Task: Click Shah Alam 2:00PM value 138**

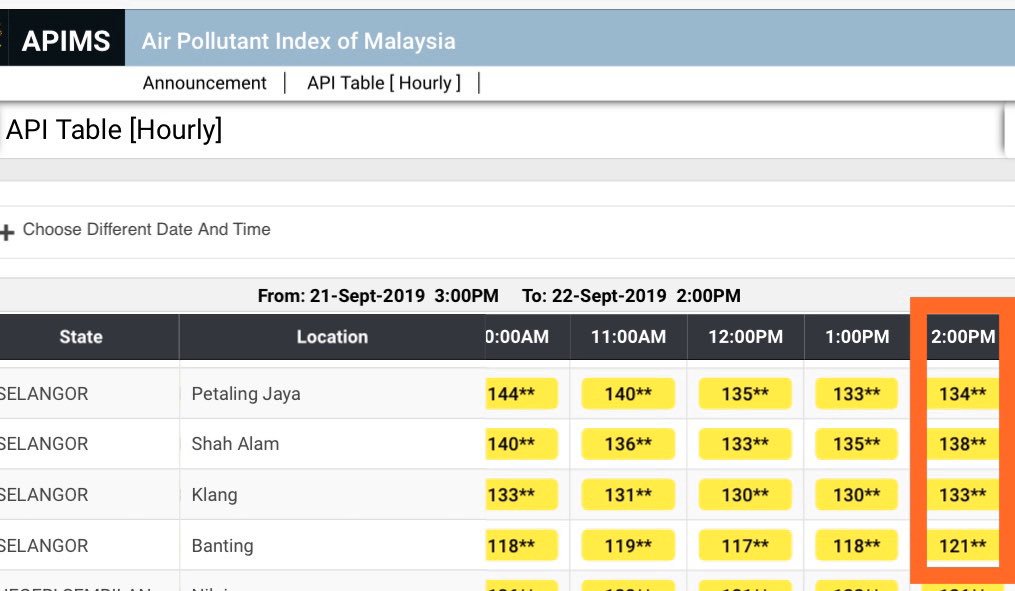Action: (x=963, y=444)
